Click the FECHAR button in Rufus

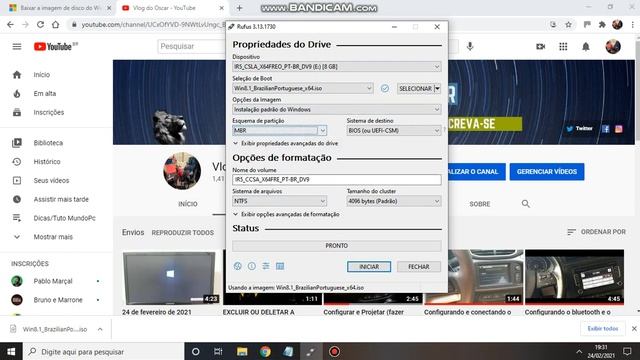419,267
